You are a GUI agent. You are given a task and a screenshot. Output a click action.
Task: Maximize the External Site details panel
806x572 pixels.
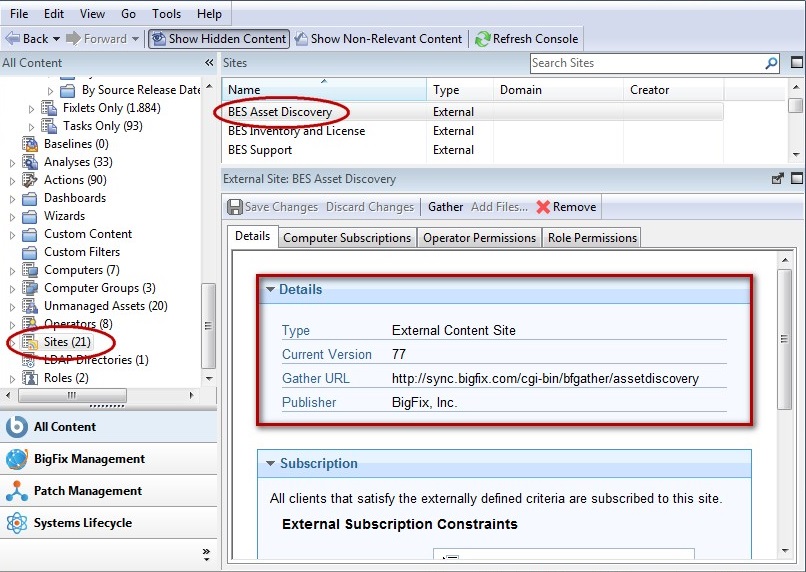(x=796, y=179)
